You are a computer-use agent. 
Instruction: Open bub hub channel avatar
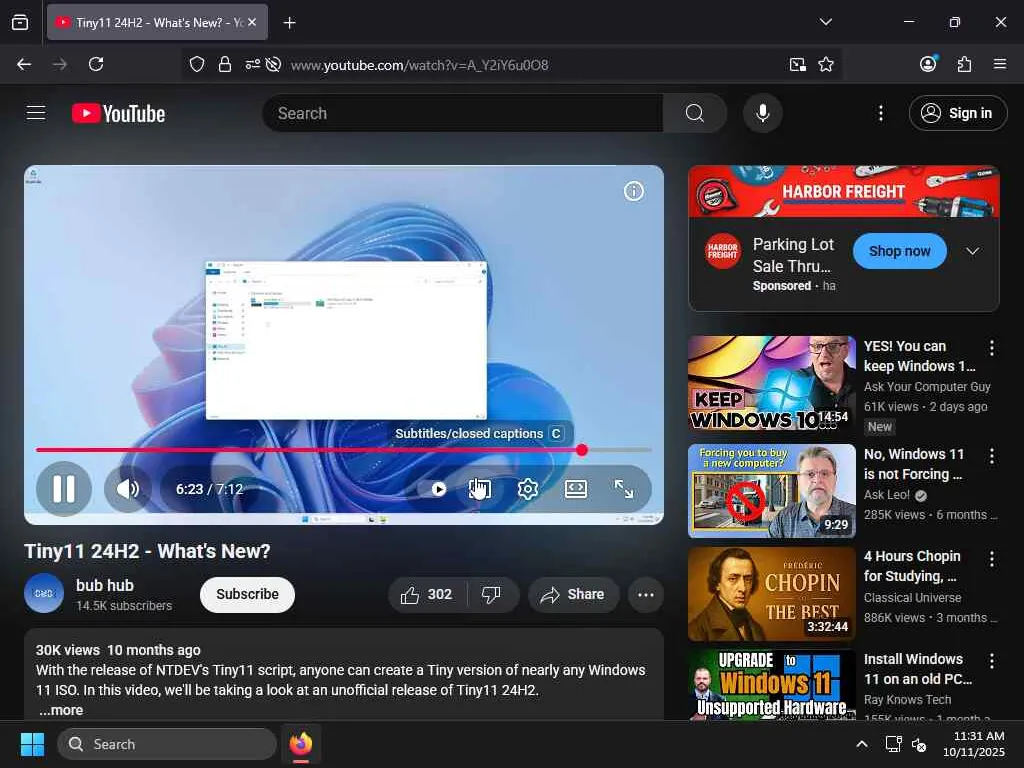point(44,594)
